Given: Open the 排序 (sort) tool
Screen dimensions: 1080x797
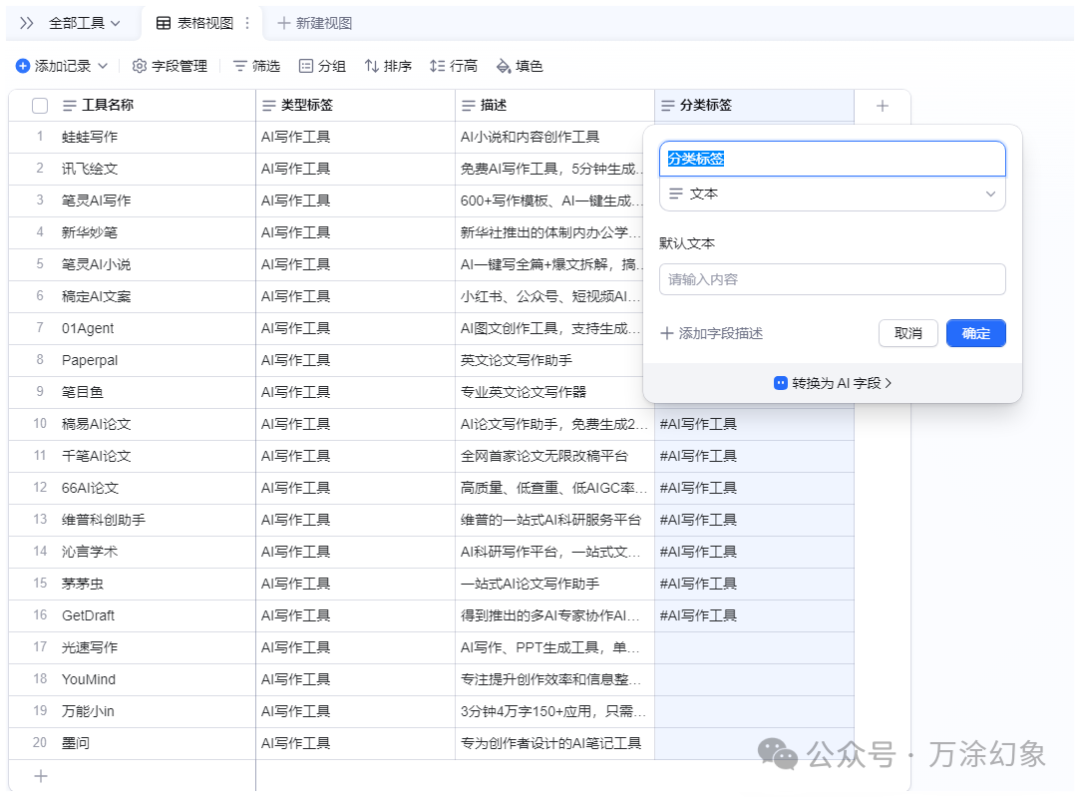Looking at the screenshot, I should (x=388, y=66).
